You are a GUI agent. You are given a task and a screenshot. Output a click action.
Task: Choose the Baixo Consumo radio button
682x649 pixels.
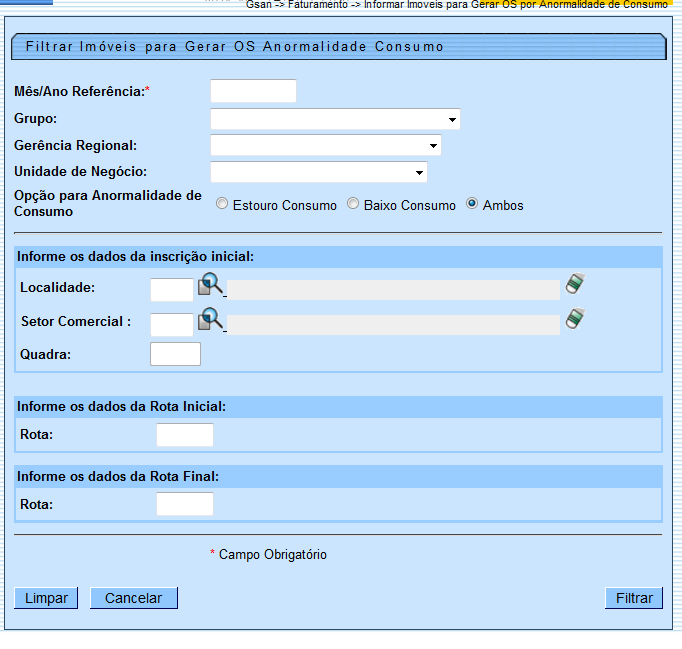(353, 204)
